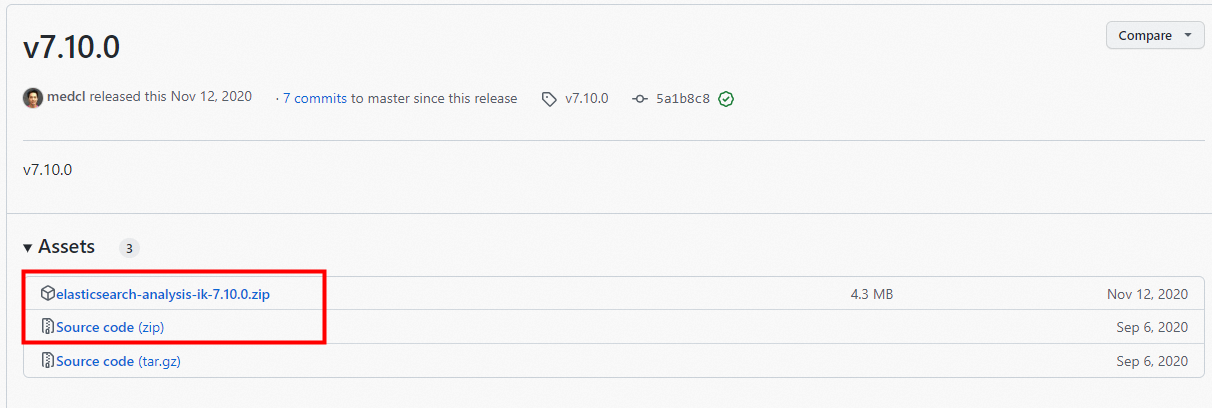This screenshot has height=408, width=1212.
Task: Select the v7.10.0 tag label
Action: coord(586,99)
